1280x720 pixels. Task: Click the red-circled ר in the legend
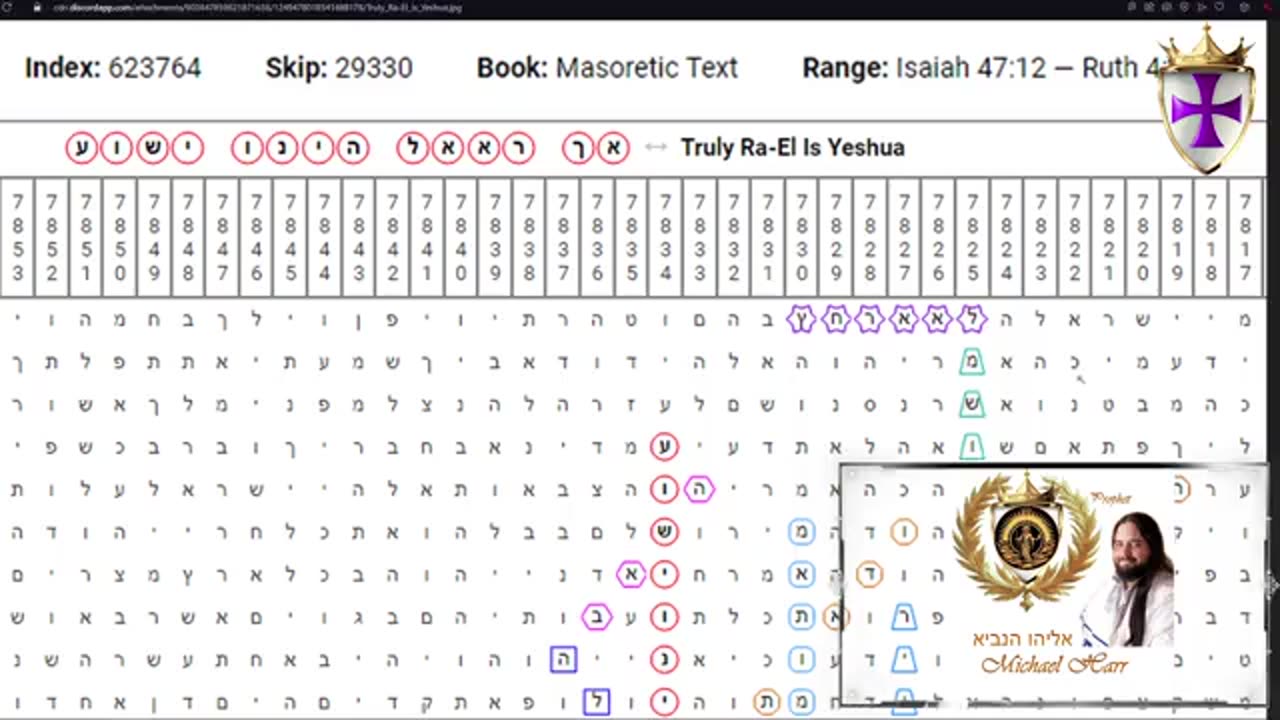(x=518, y=148)
